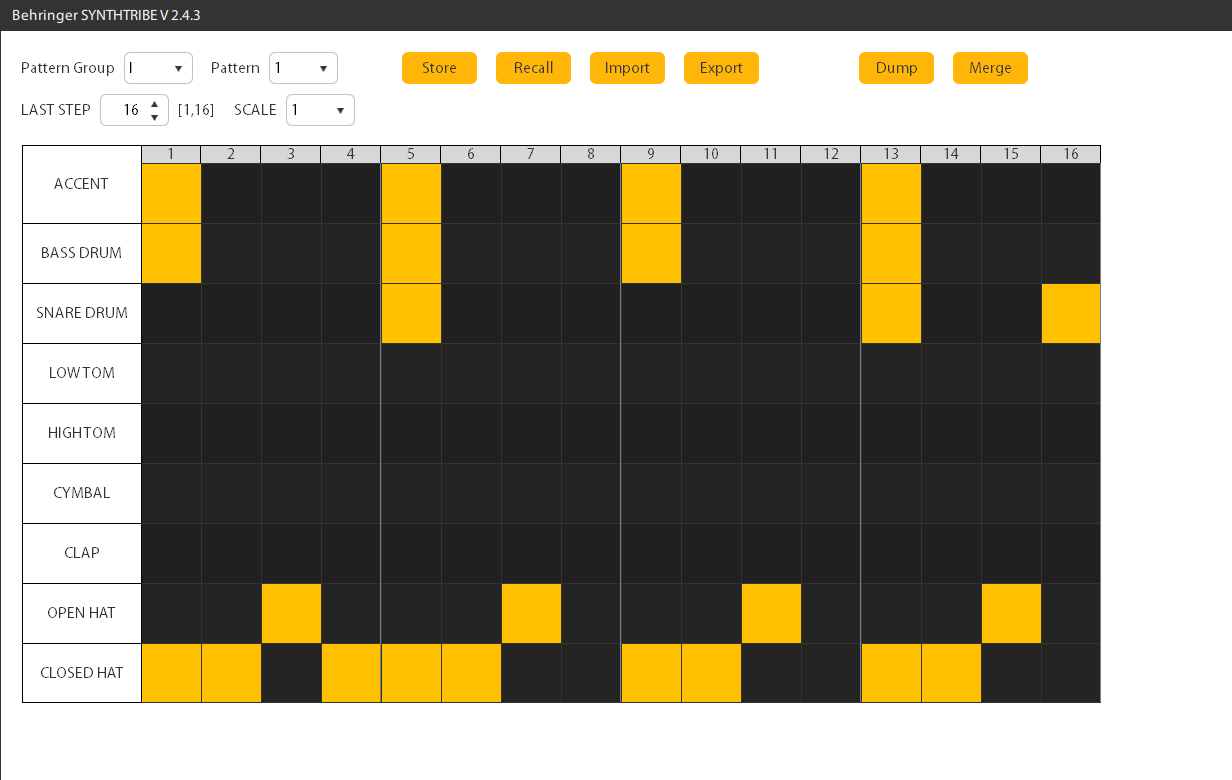Screen dimensions: 1232x780
Task: Click the Dump button
Action: [x=896, y=68]
